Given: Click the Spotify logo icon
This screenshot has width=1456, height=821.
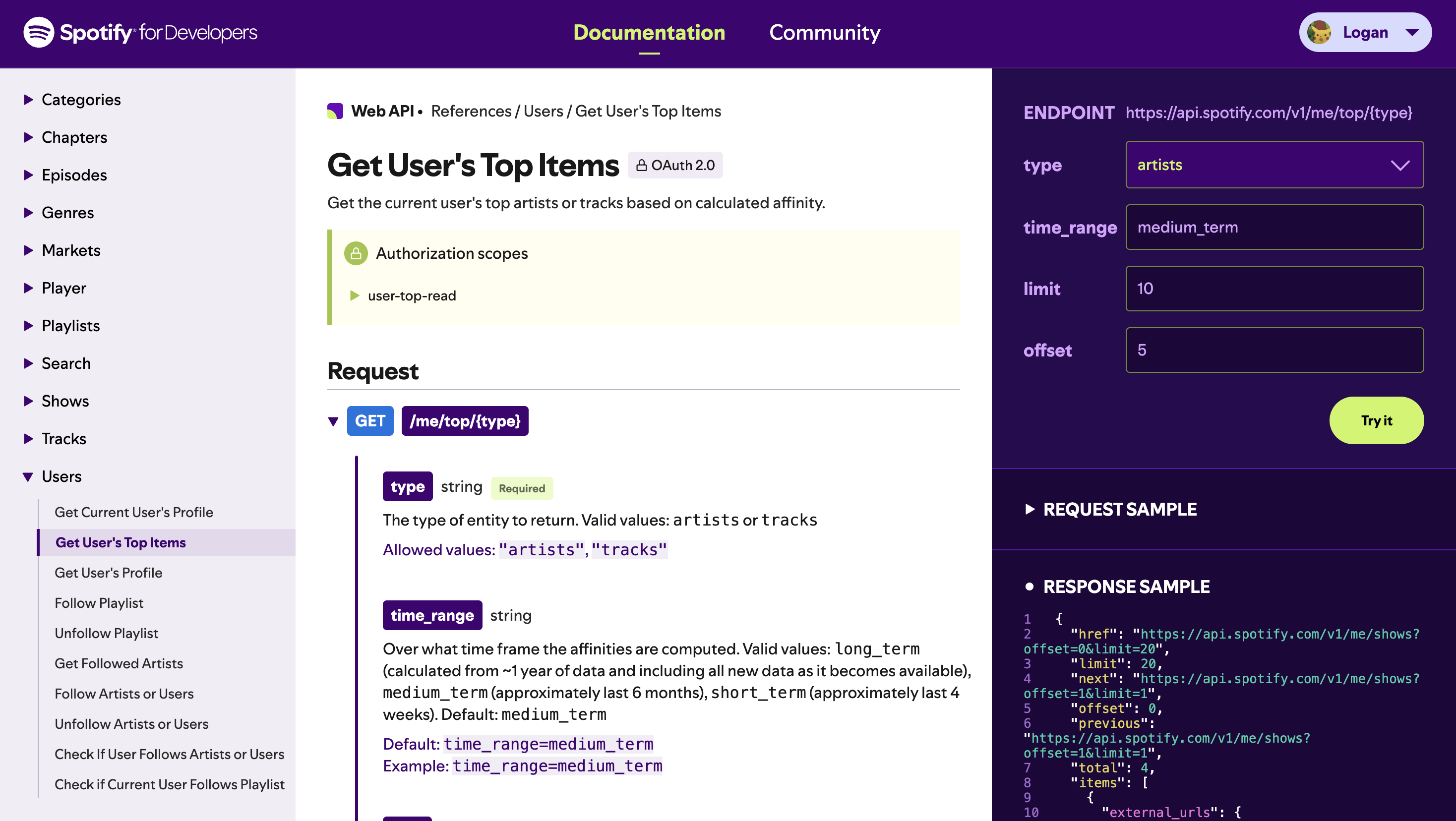Looking at the screenshot, I should 39,32.
